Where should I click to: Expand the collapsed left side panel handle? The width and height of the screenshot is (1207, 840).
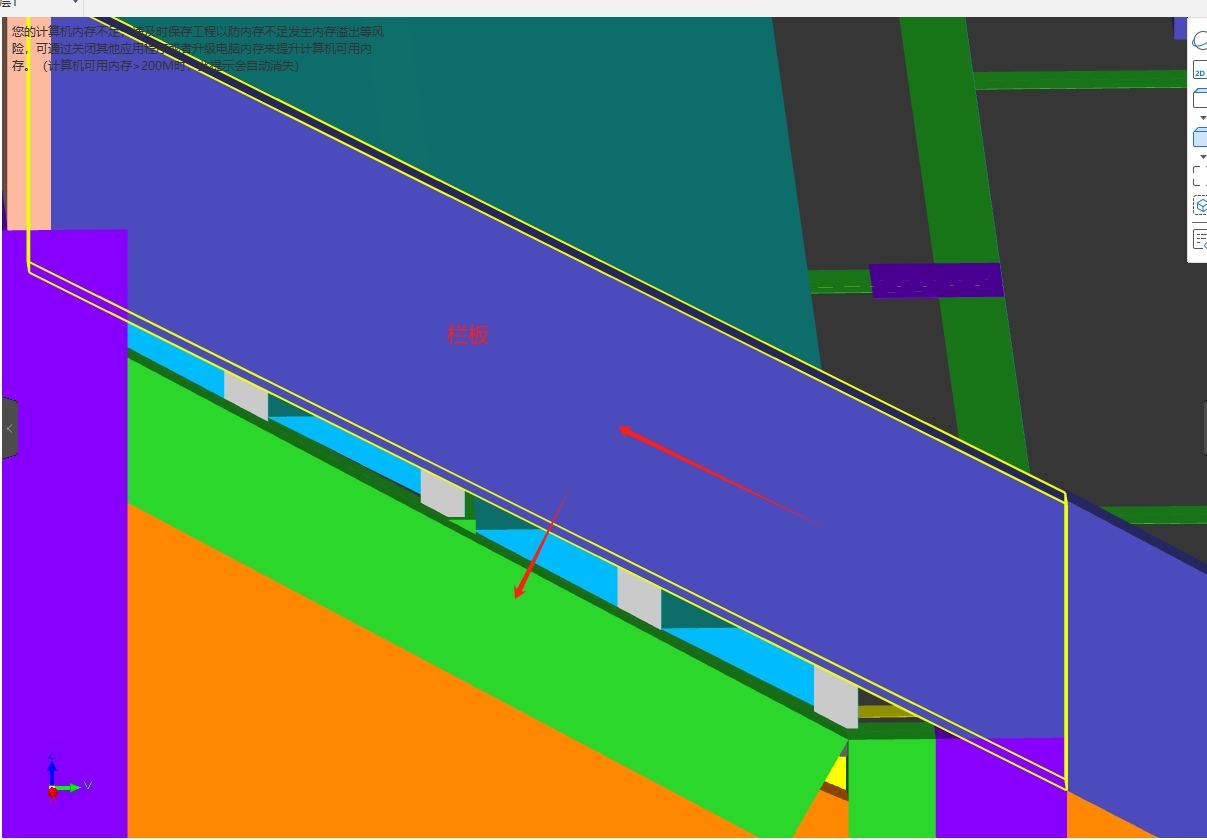tap(9, 428)
